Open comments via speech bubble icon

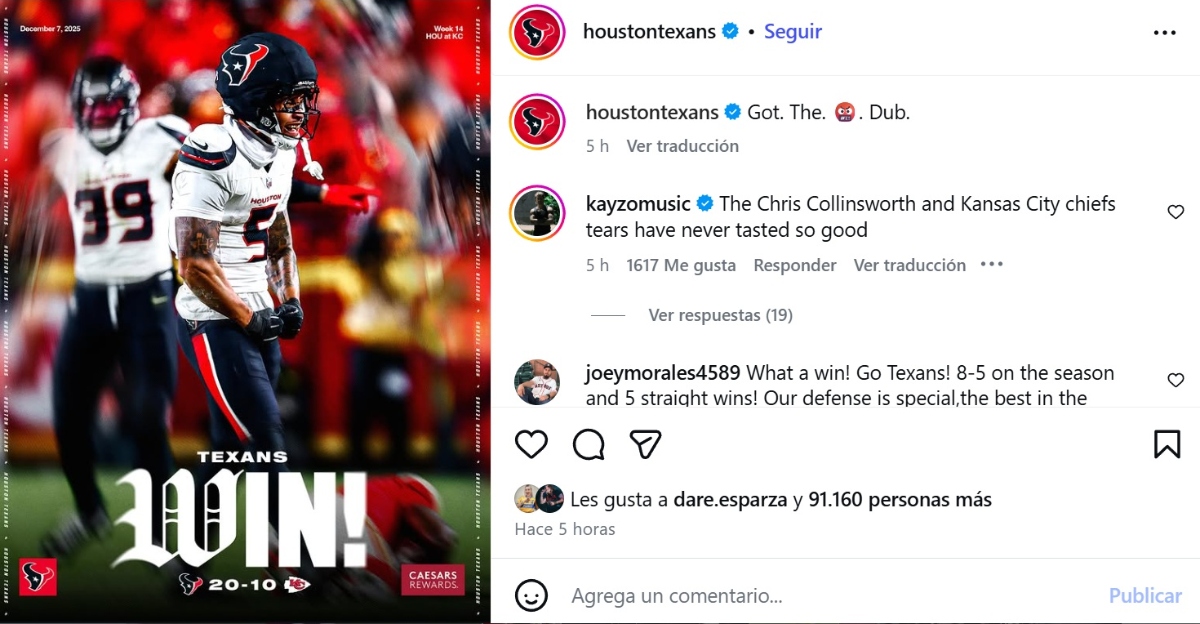(589, 444)
